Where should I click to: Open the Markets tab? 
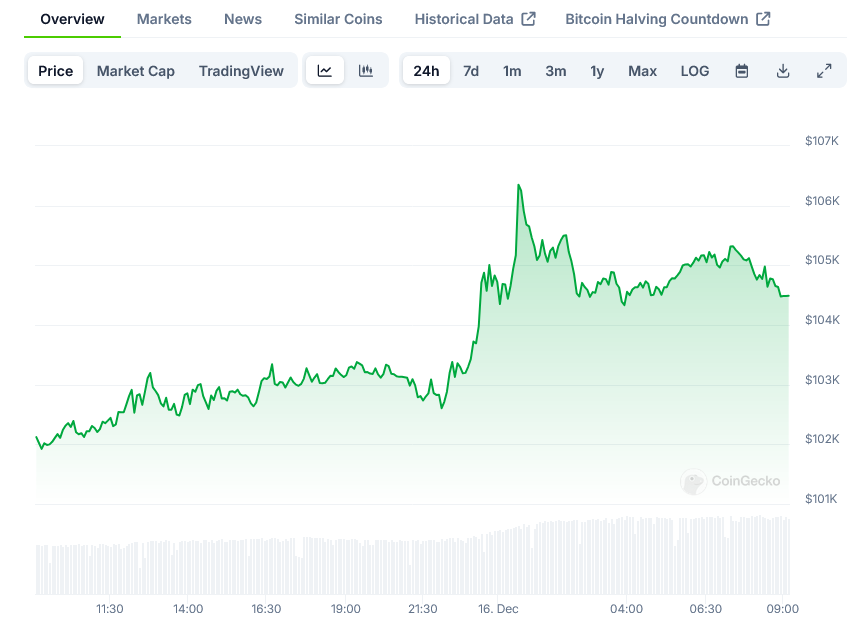(164, 19)
